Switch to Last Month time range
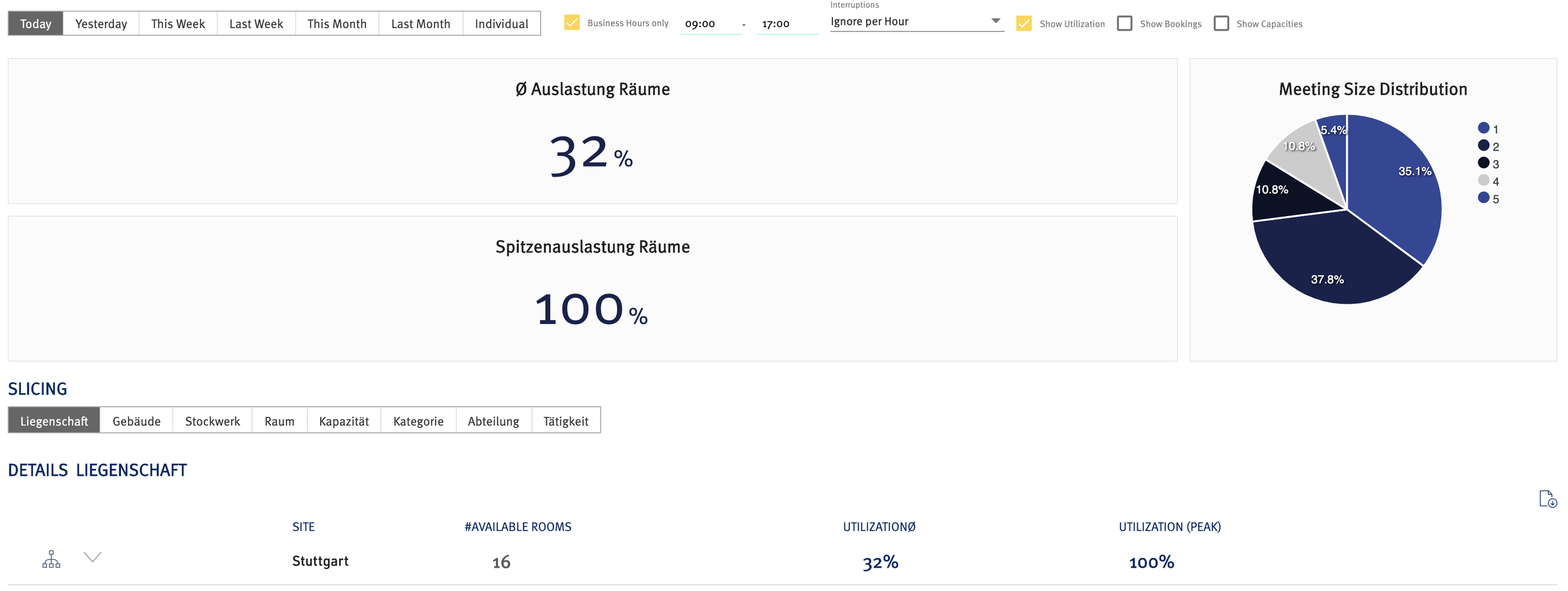Screen dimensions: 1568x591 [421, 24]
